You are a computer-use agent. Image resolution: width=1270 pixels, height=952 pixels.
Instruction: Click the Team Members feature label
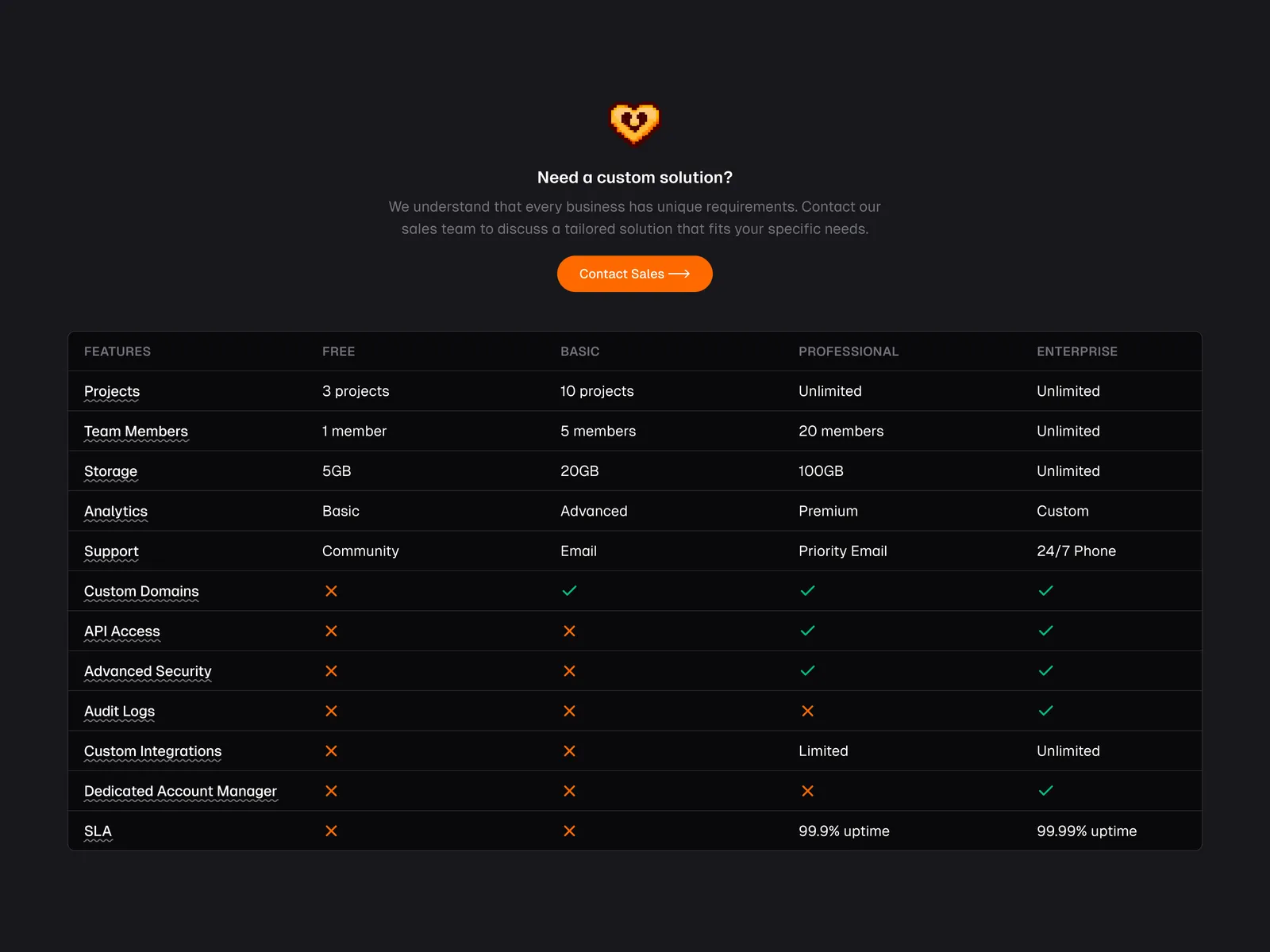tap(136, 432)
